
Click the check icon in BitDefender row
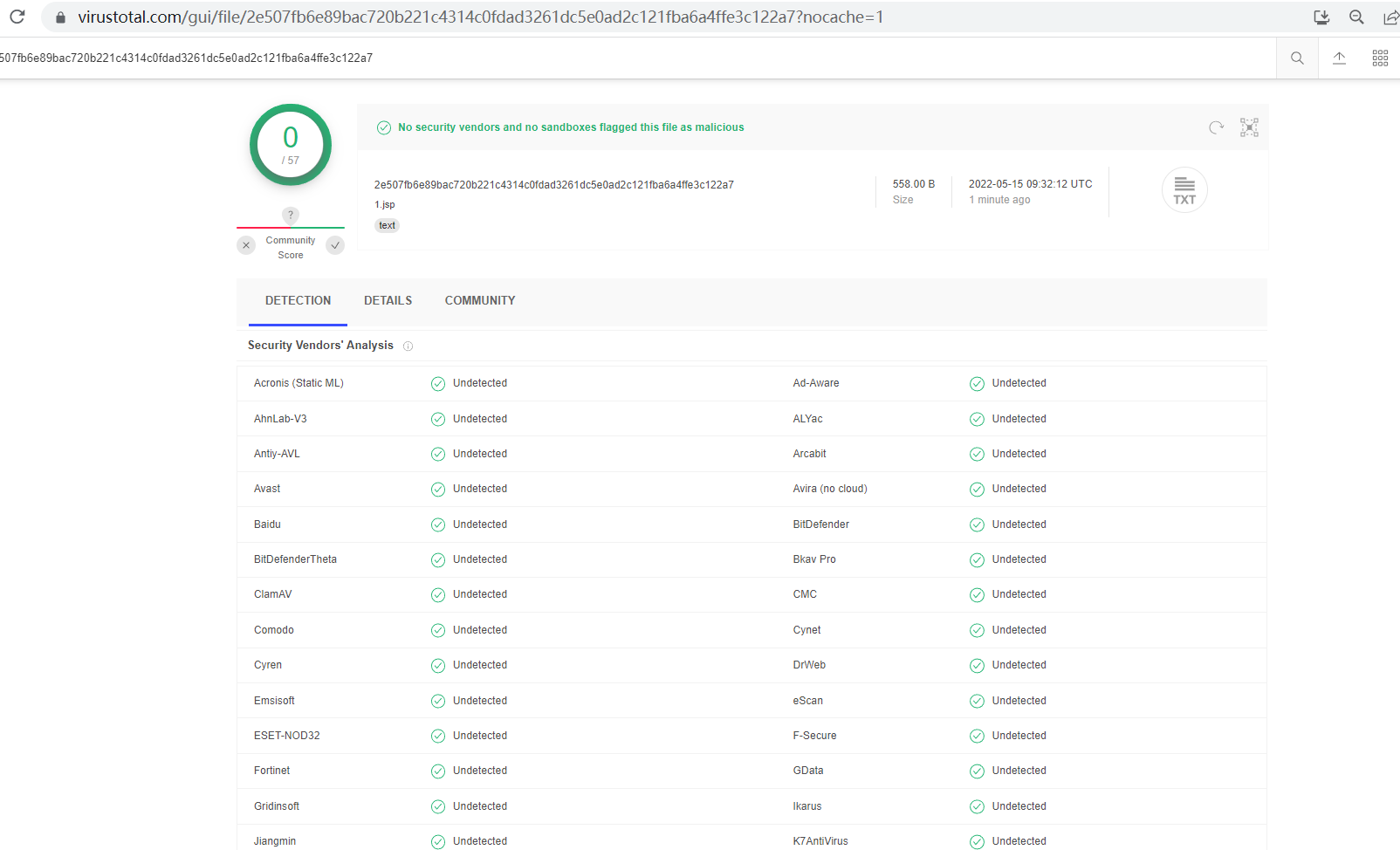[x=978, y=525]
